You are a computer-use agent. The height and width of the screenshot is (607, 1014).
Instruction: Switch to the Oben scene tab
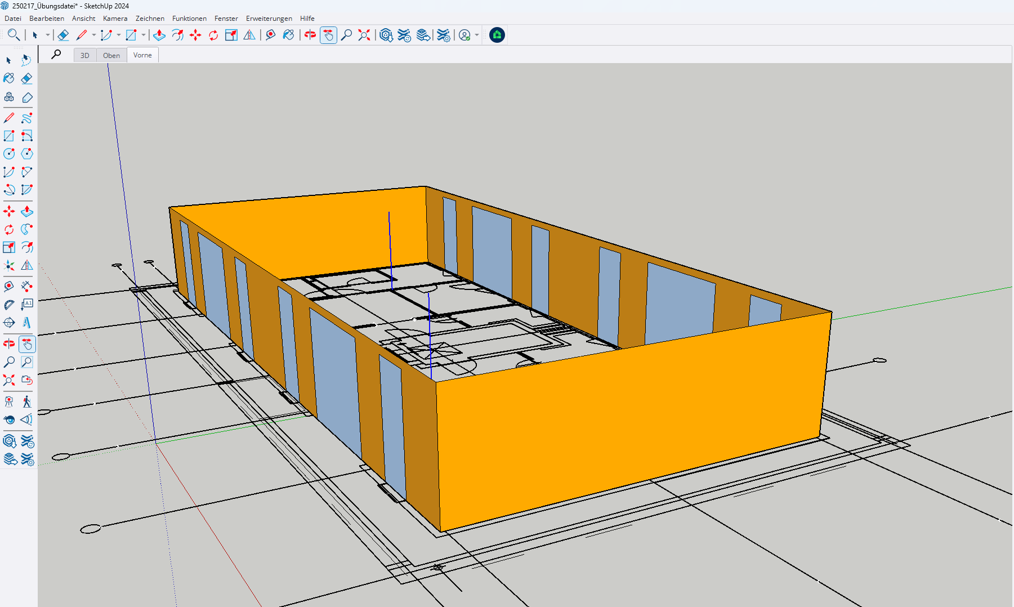click(111, 55)
